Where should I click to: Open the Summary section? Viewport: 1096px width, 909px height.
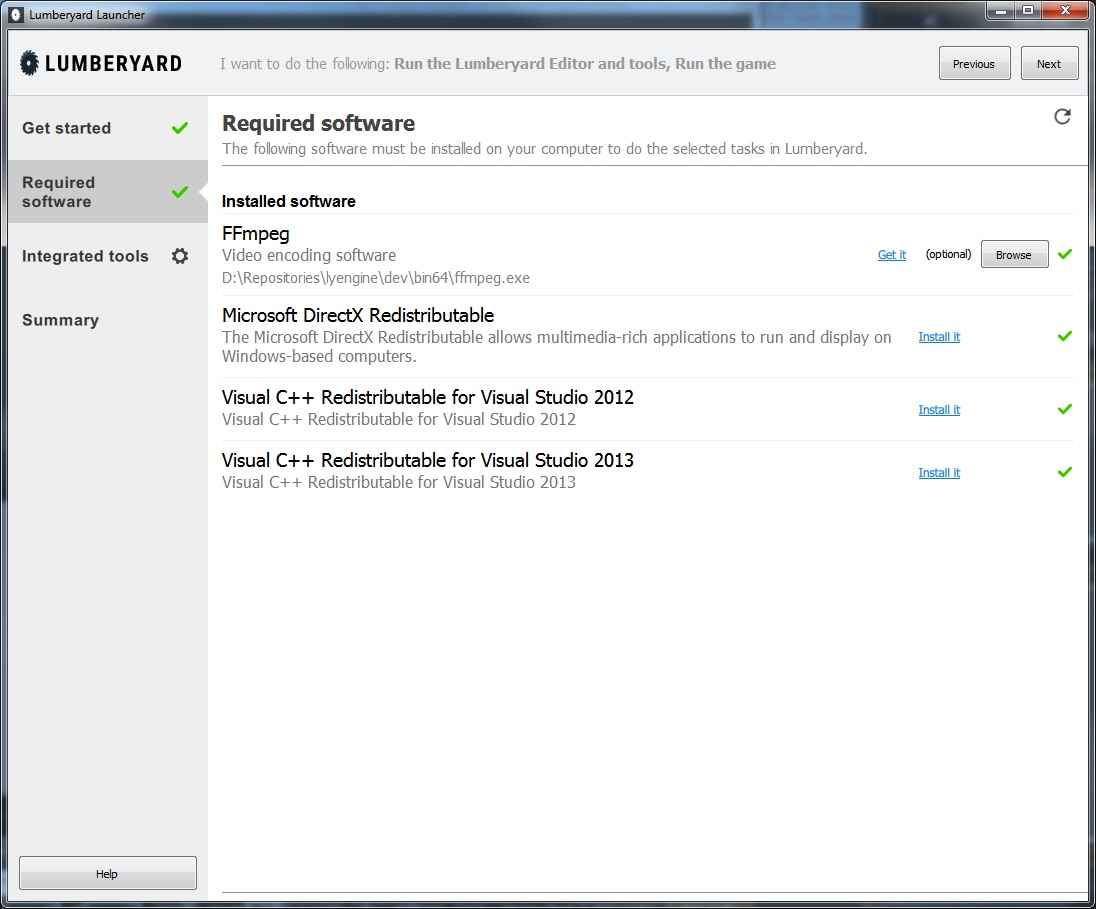pos(108,320)
